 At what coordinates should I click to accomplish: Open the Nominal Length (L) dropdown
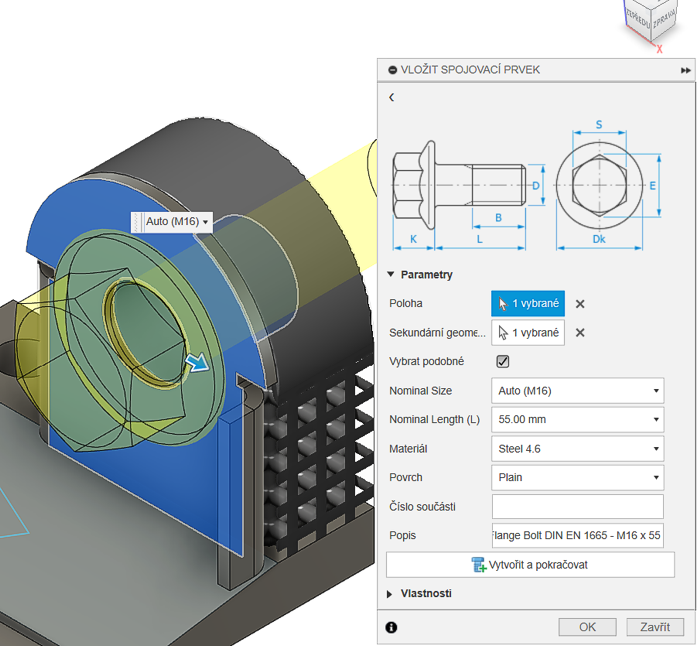[x=577, y=420]
